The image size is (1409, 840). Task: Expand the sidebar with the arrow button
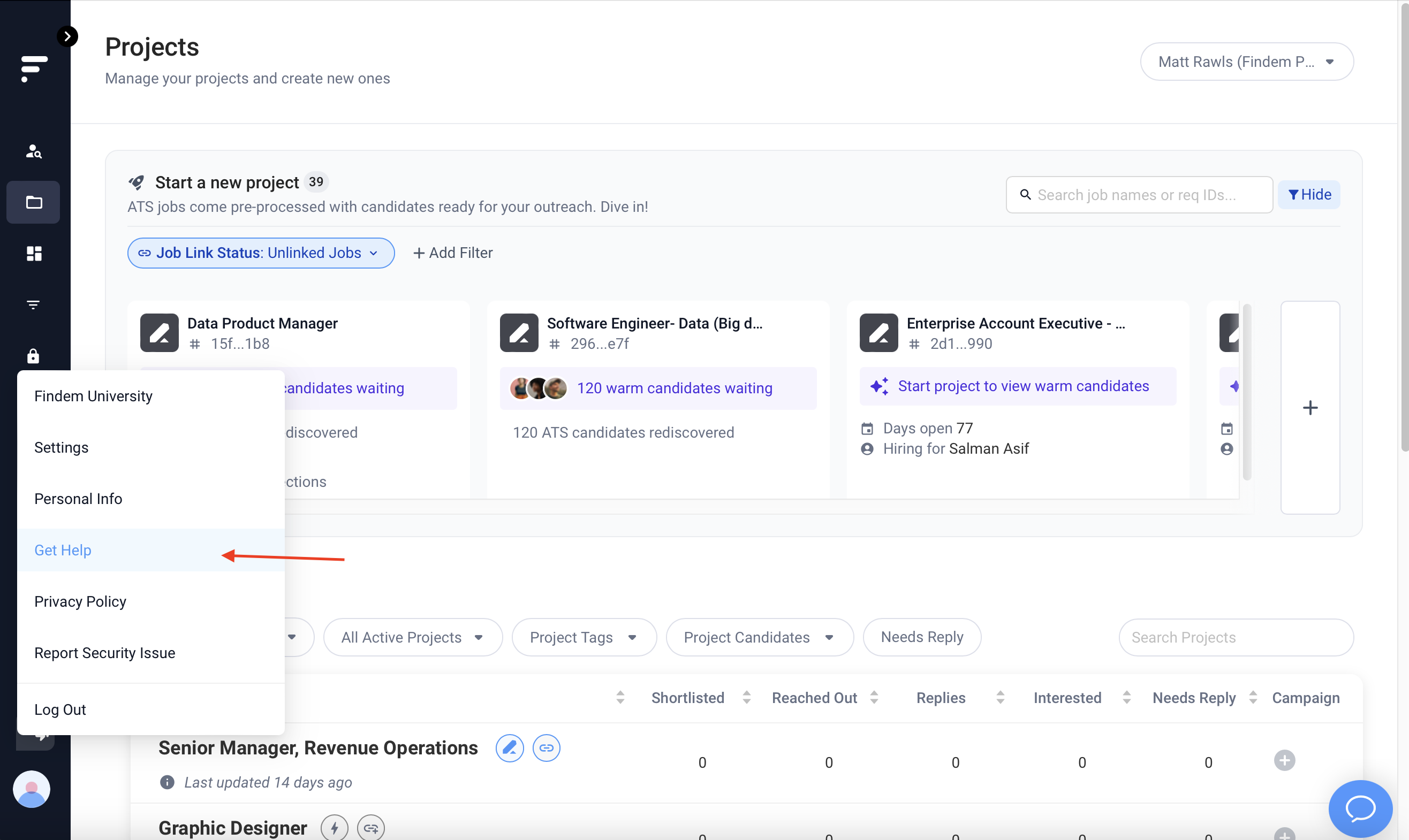tap(67, 36)
